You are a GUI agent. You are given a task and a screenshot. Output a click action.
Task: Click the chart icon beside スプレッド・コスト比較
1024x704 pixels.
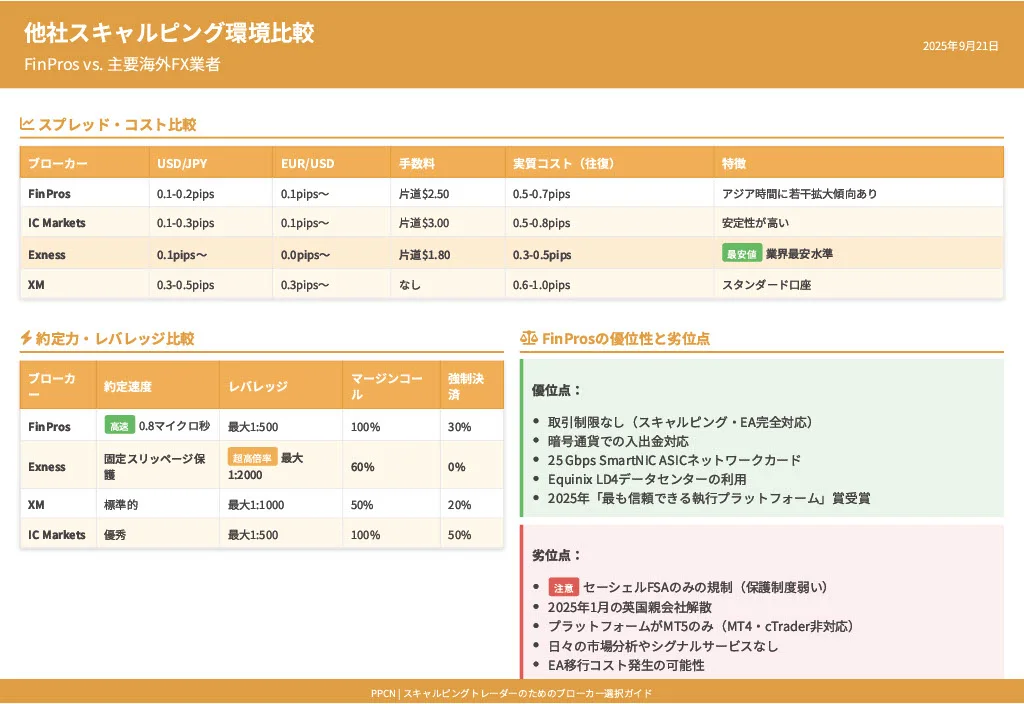click(x=27, y=125)
